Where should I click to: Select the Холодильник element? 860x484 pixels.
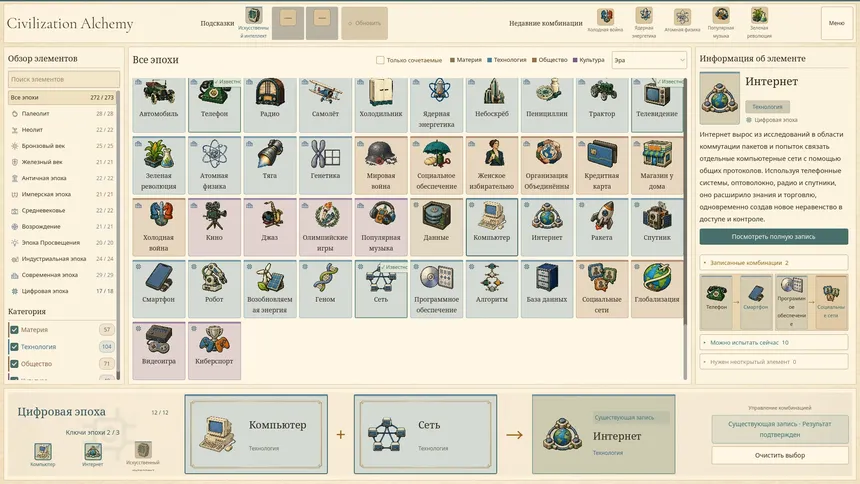click(381, 104)
